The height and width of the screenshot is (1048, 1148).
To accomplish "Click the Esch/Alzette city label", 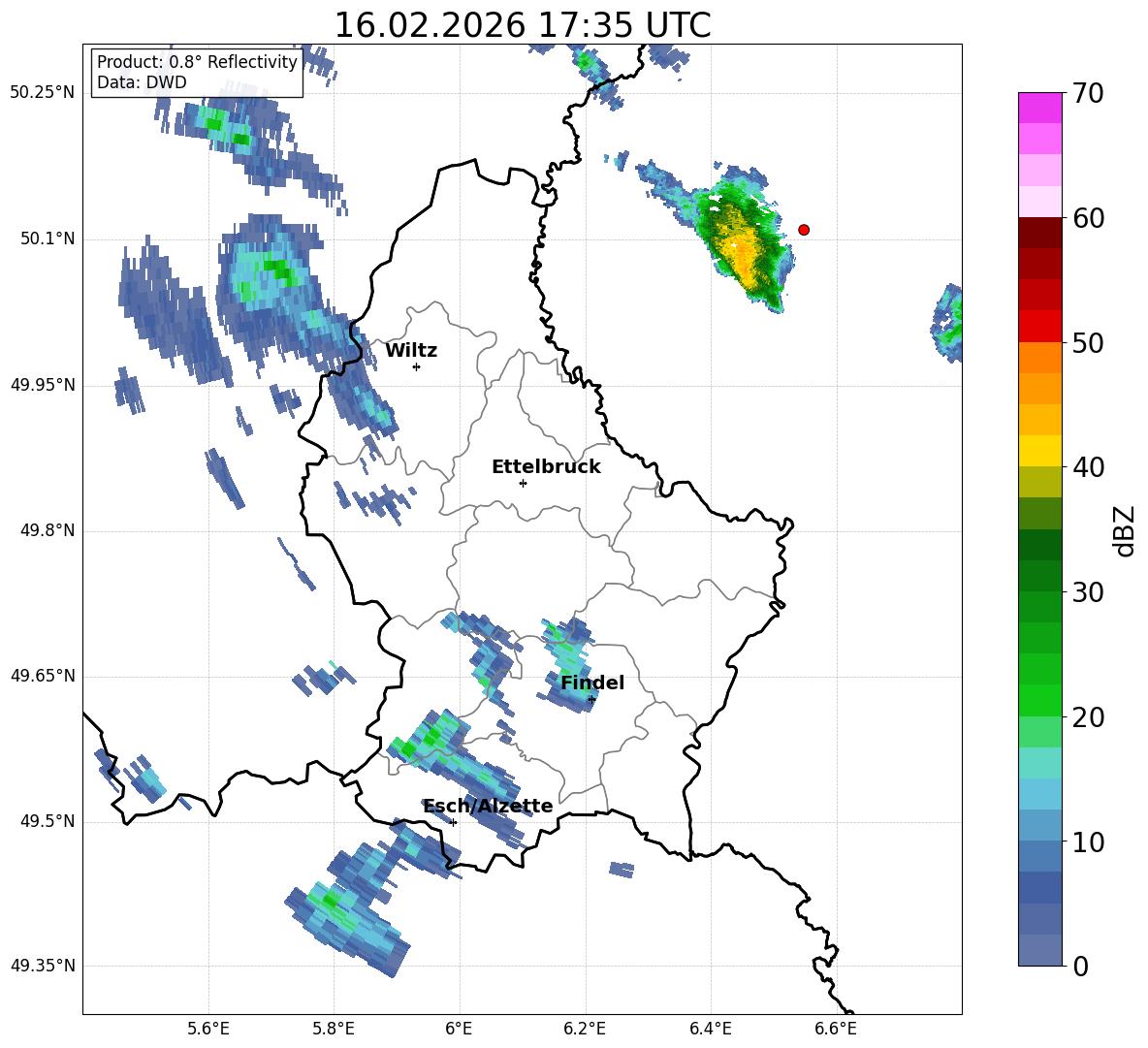I will pyautogui.click(x=489, y=806).
